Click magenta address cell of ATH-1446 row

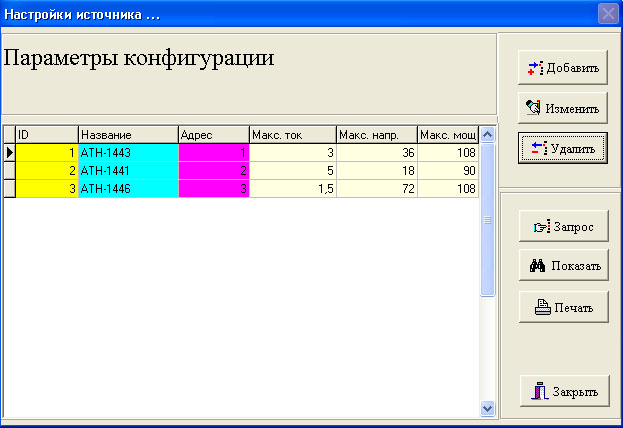pyautogui.click(x=214, y=188)
